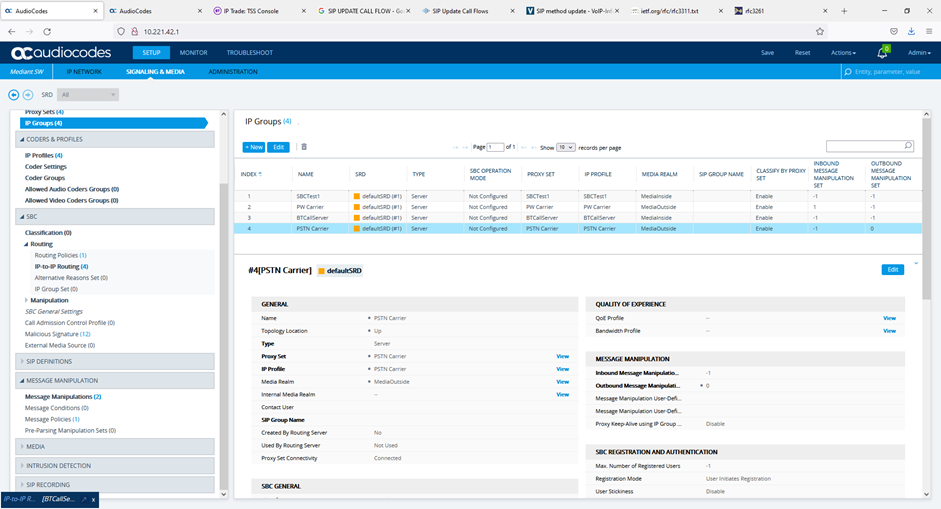941x509 pixels.
Task: Collapse the details pane chevron near Edit
Action: (916, 264)
